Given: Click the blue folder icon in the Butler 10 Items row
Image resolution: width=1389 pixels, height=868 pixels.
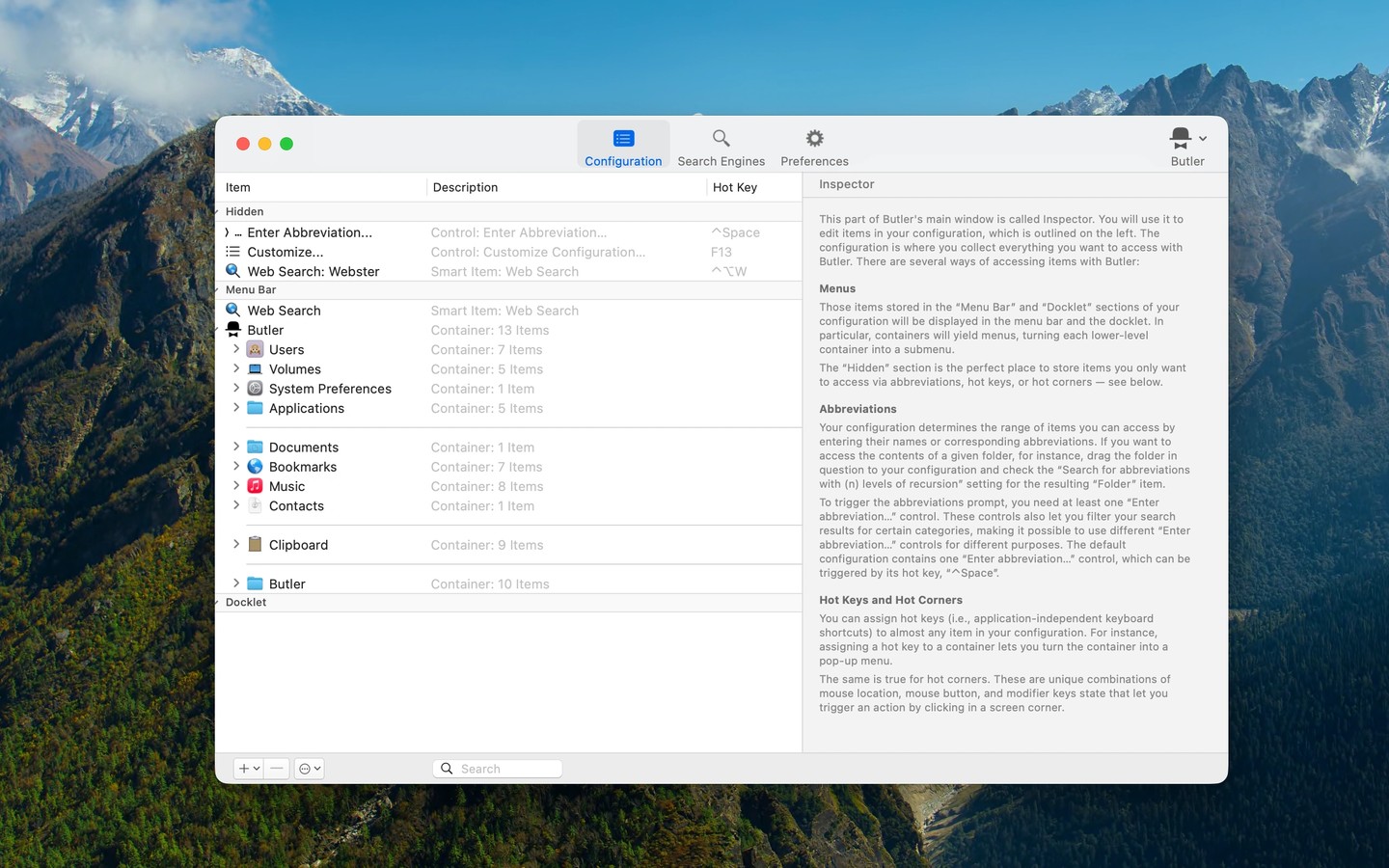Looking at the screenshot, I should 255,583.
